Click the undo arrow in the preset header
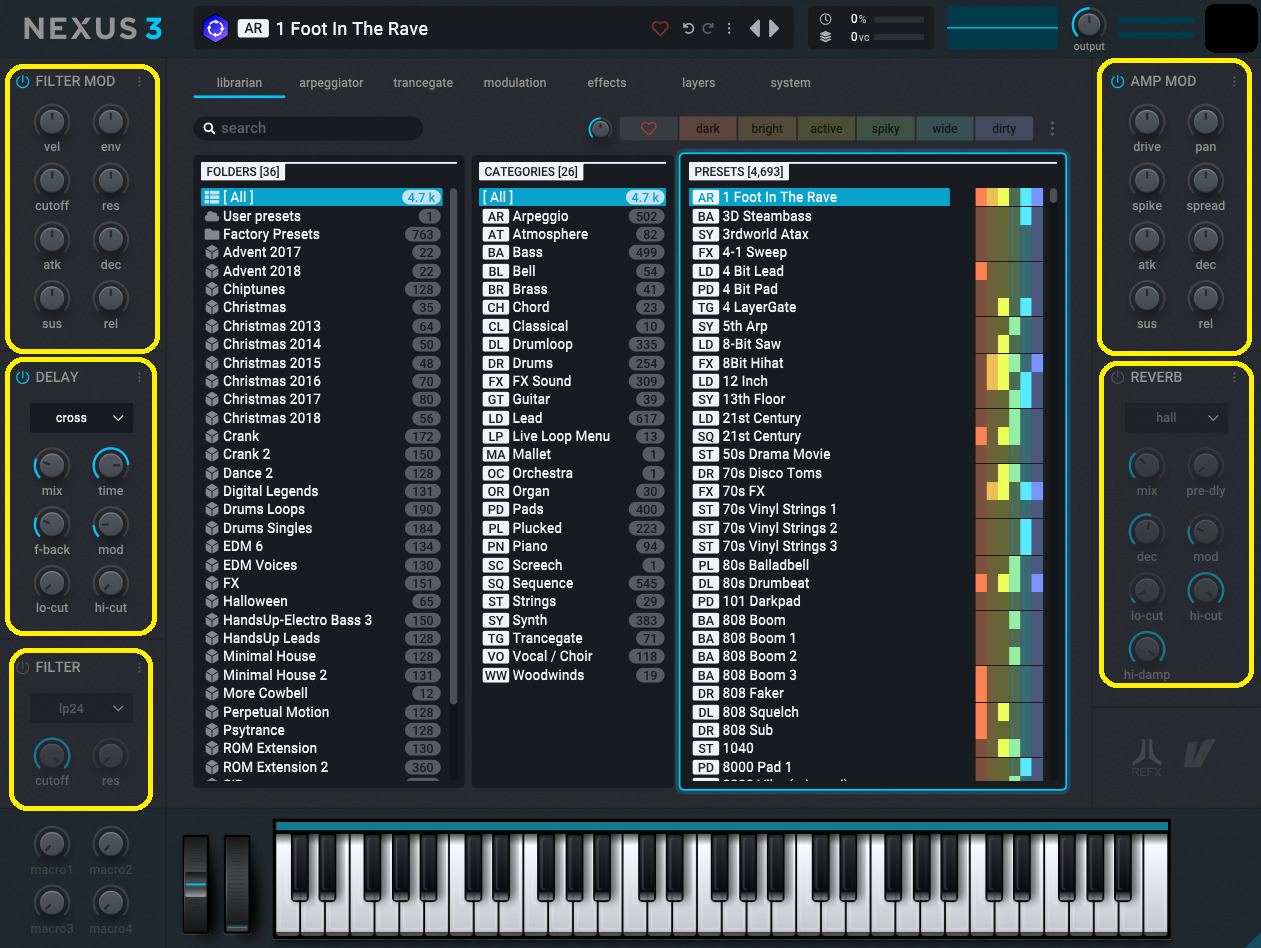The height and width of the screenshot is (948, 1261). point(688,29)
